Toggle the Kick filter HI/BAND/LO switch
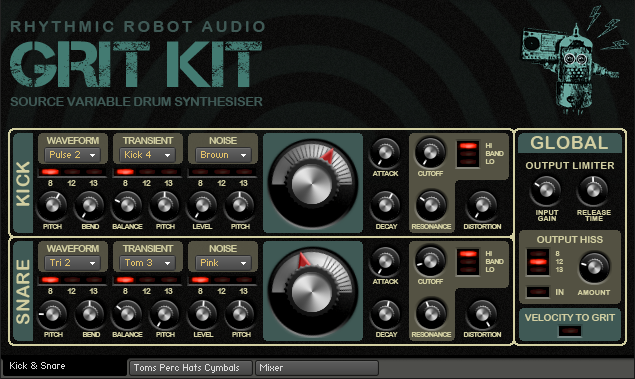Viewport: 635px width, 379px height. (x=468, y=154)
